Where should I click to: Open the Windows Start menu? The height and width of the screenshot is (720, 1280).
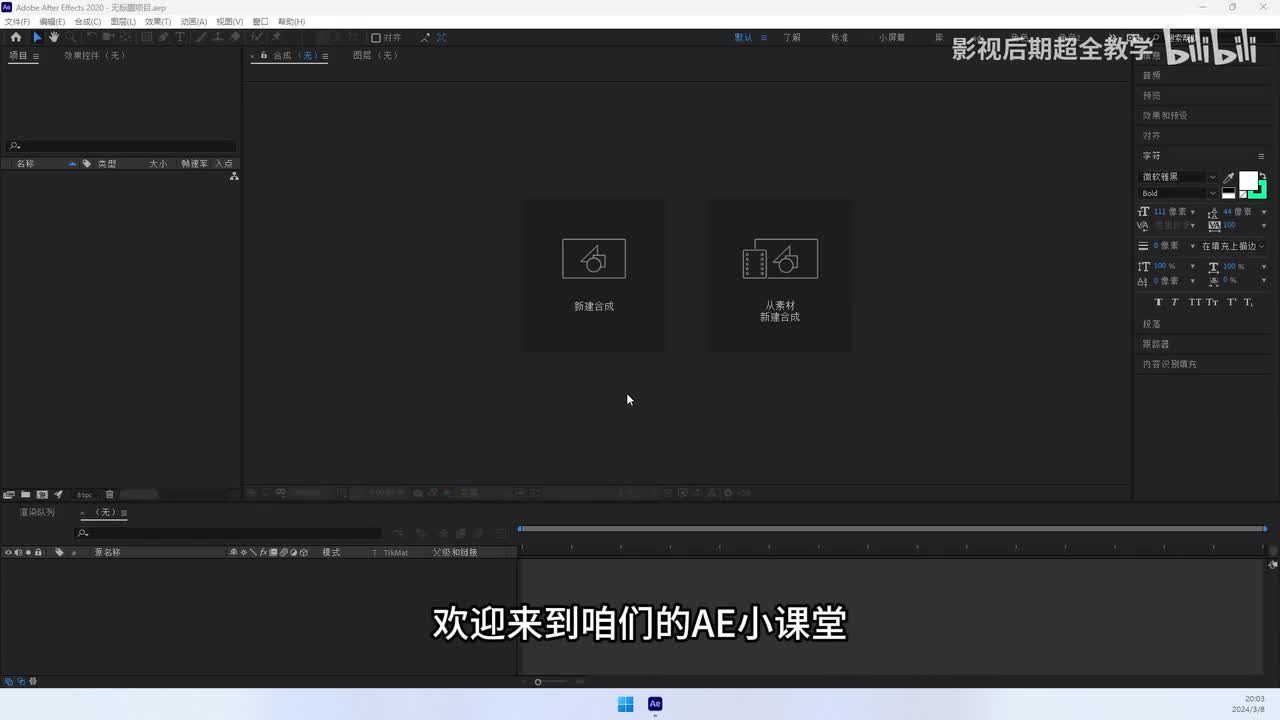click(626, 704)
